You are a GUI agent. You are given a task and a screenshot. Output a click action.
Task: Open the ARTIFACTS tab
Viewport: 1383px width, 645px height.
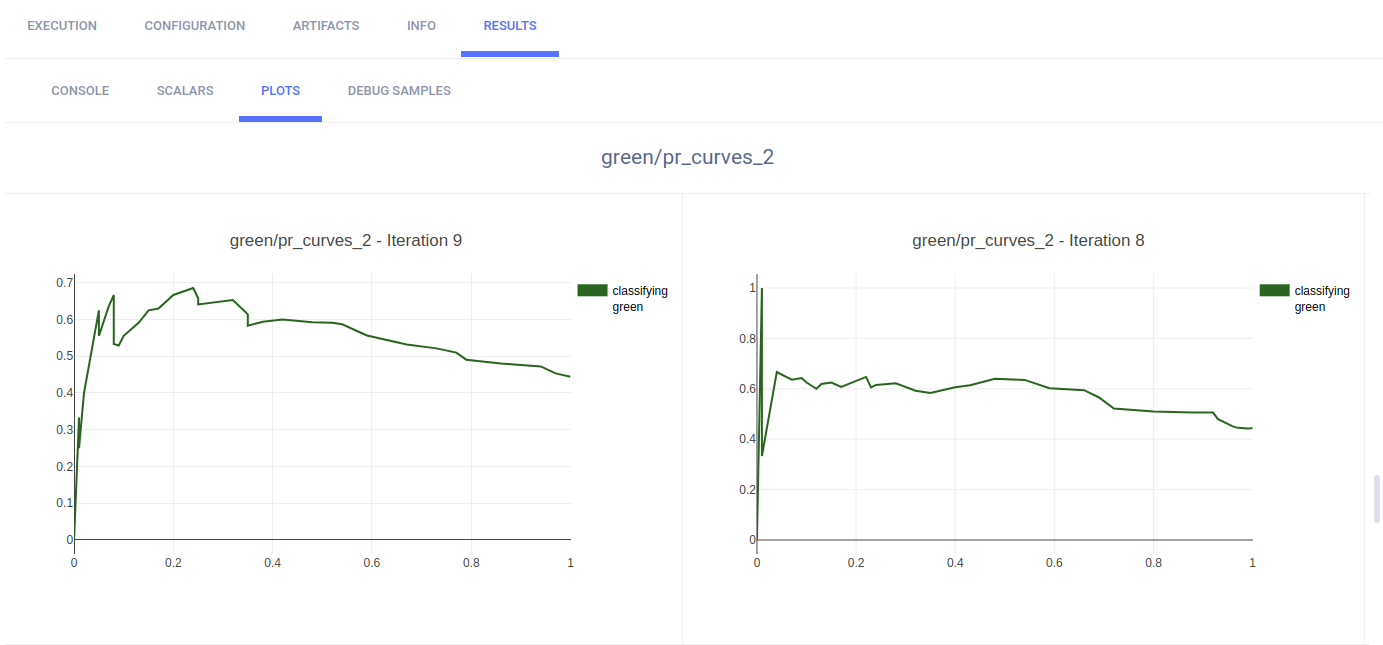(x=326, y=26)
